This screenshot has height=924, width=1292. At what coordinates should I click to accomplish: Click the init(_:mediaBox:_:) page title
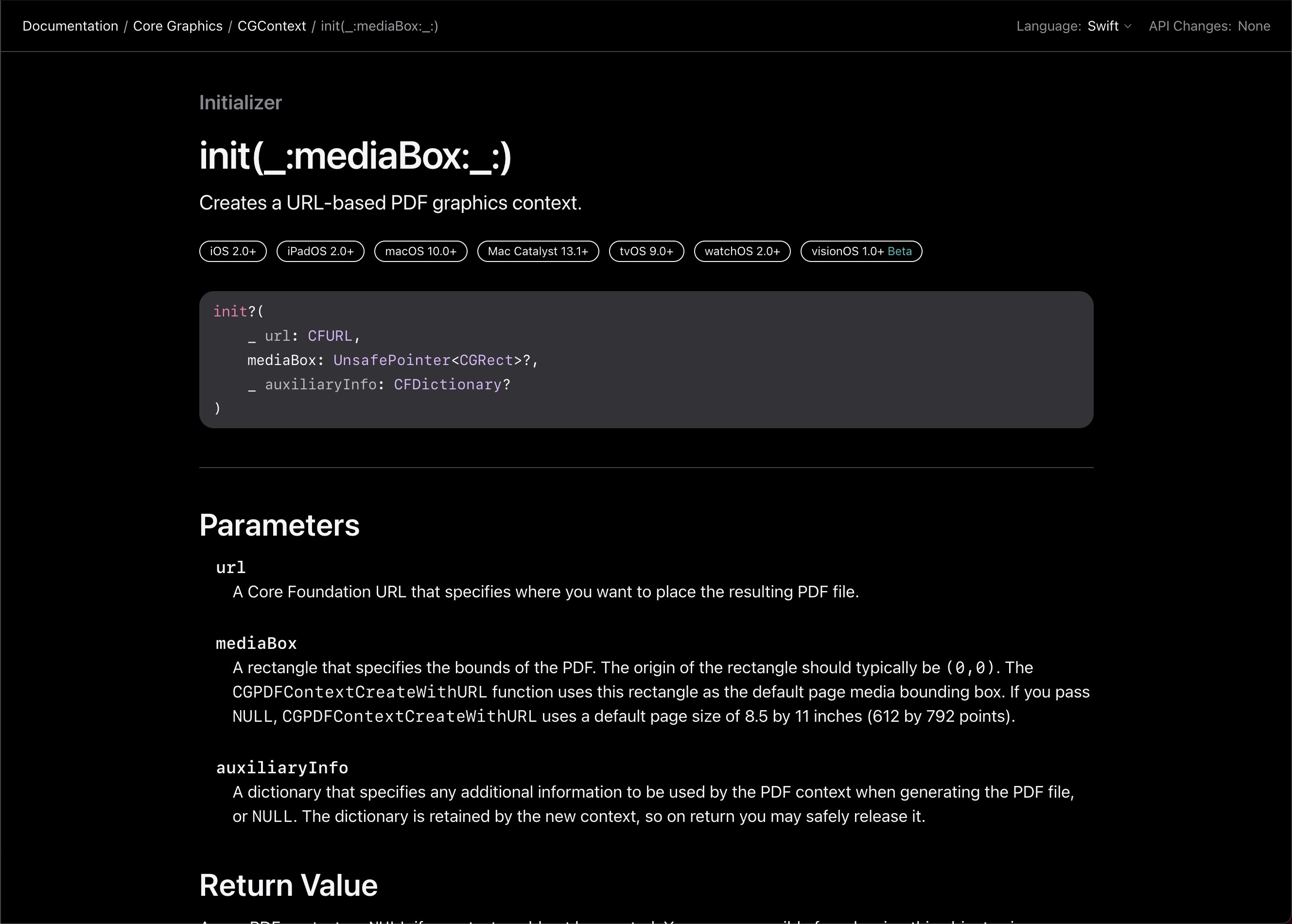coord(356,156)
